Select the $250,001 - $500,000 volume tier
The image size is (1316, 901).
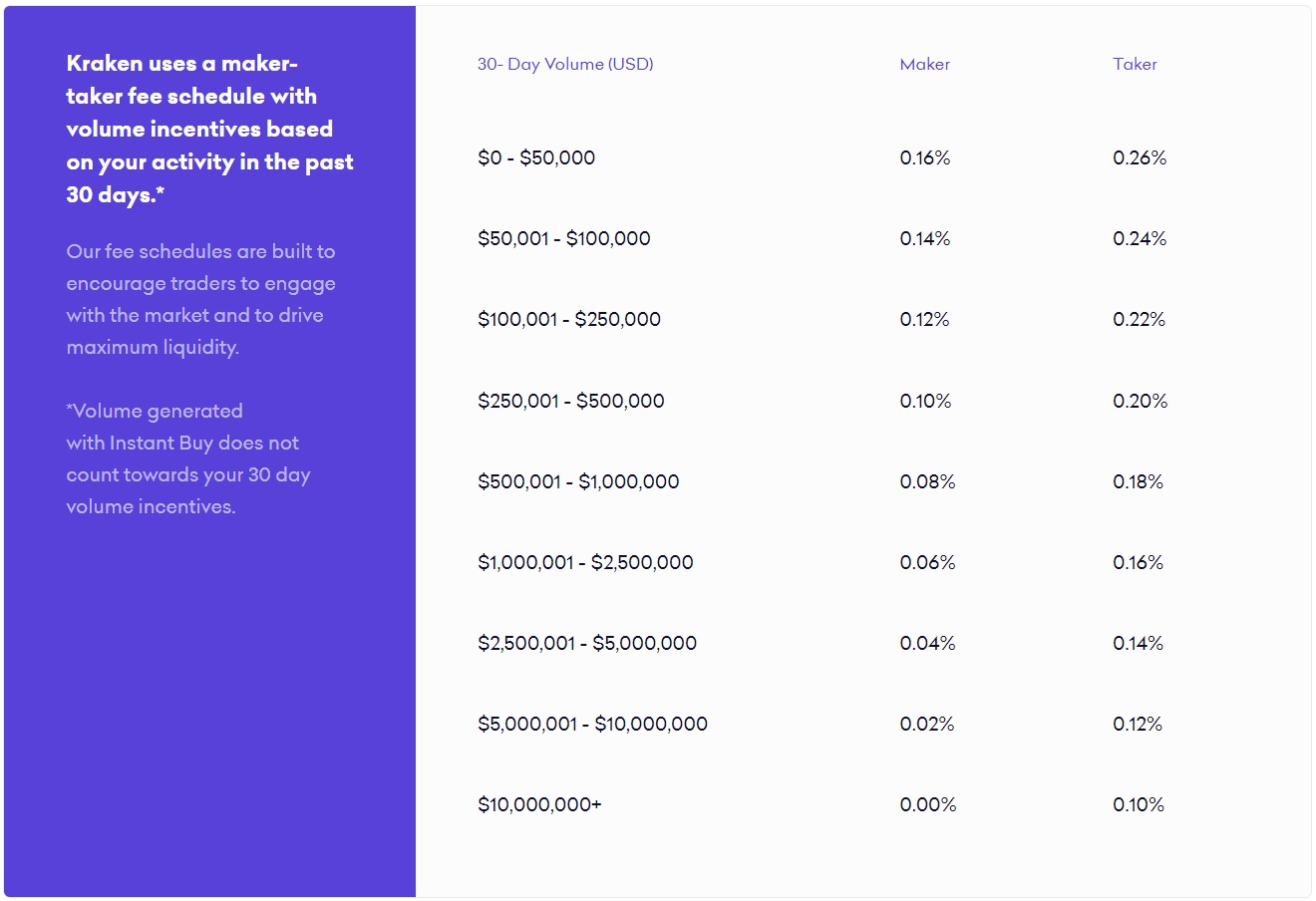pos(570,401)
